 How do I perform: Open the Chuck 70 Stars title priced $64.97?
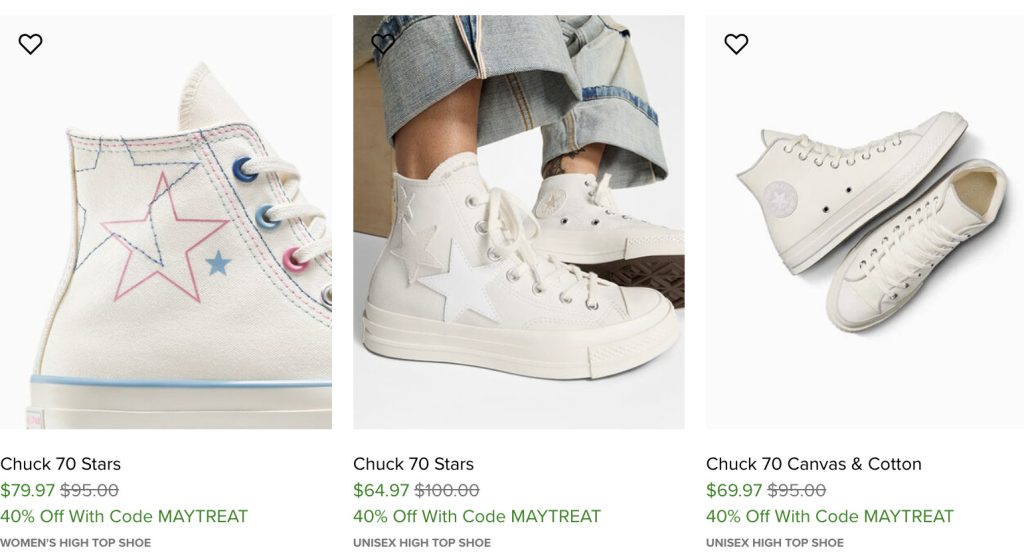click(413, 464)
